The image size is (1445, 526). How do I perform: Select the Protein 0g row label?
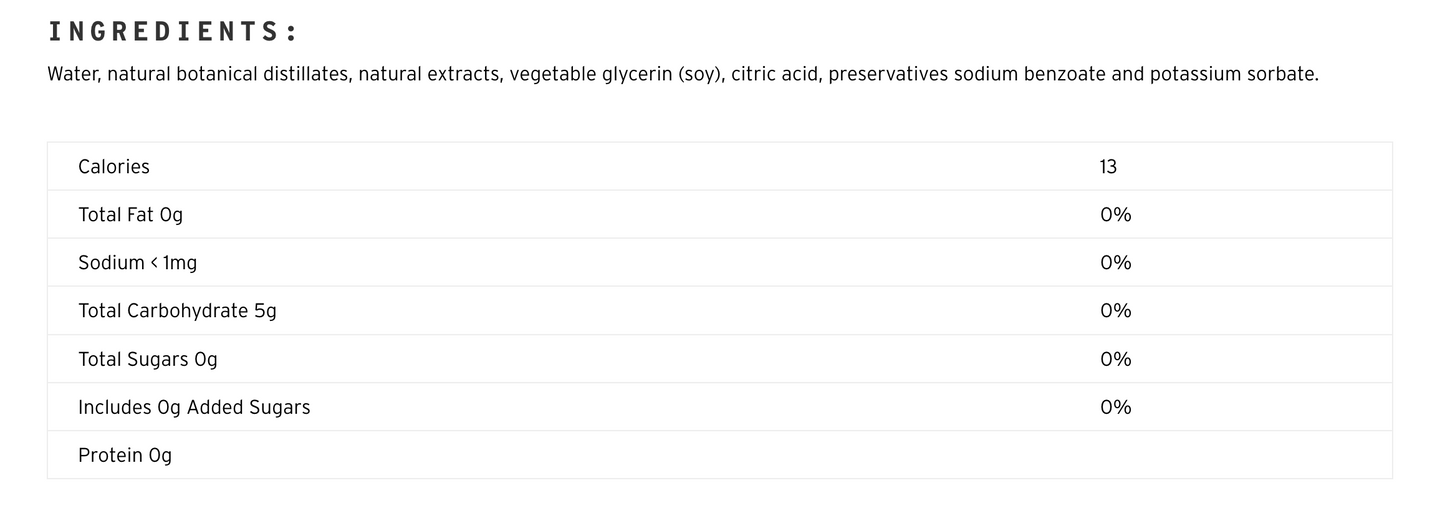125,455
